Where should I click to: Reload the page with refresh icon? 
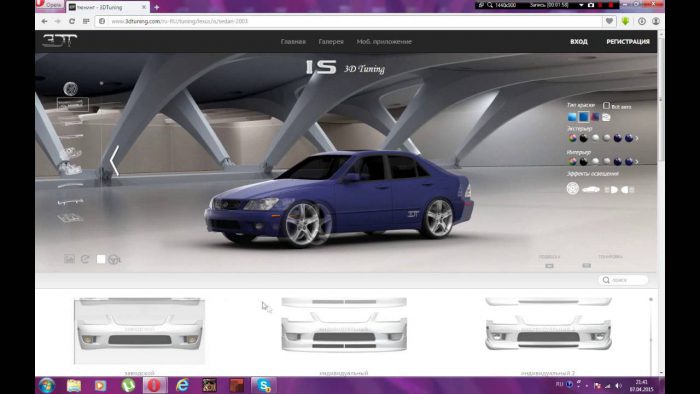pyautogui.click(x=71, y=21)
